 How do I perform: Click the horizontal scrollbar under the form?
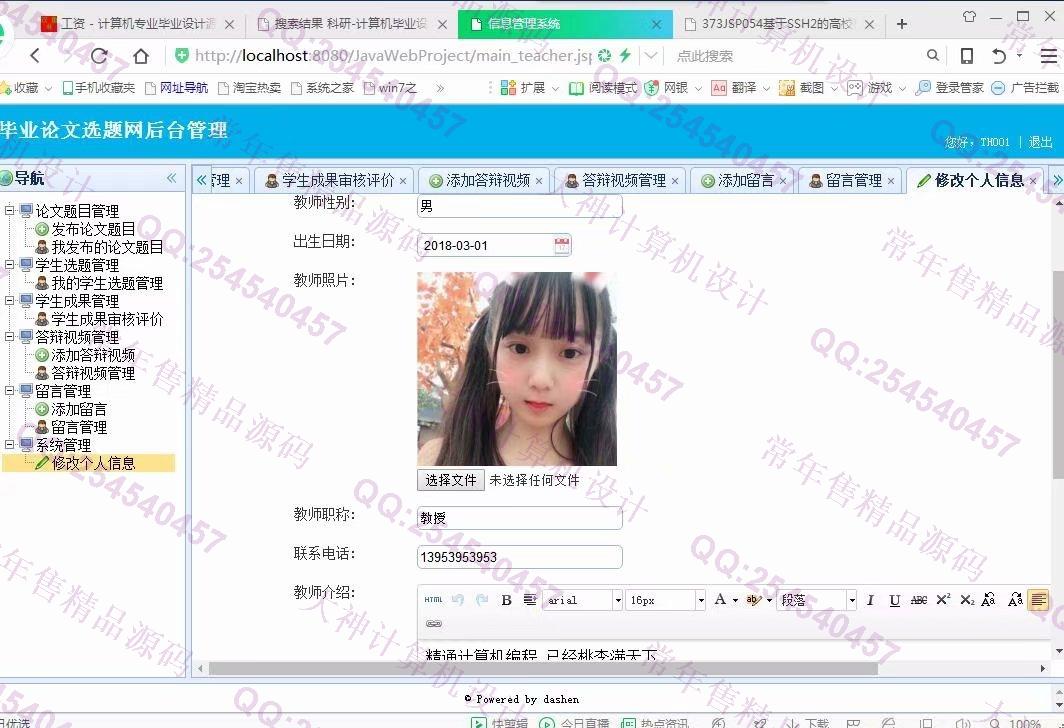(543, 668)
